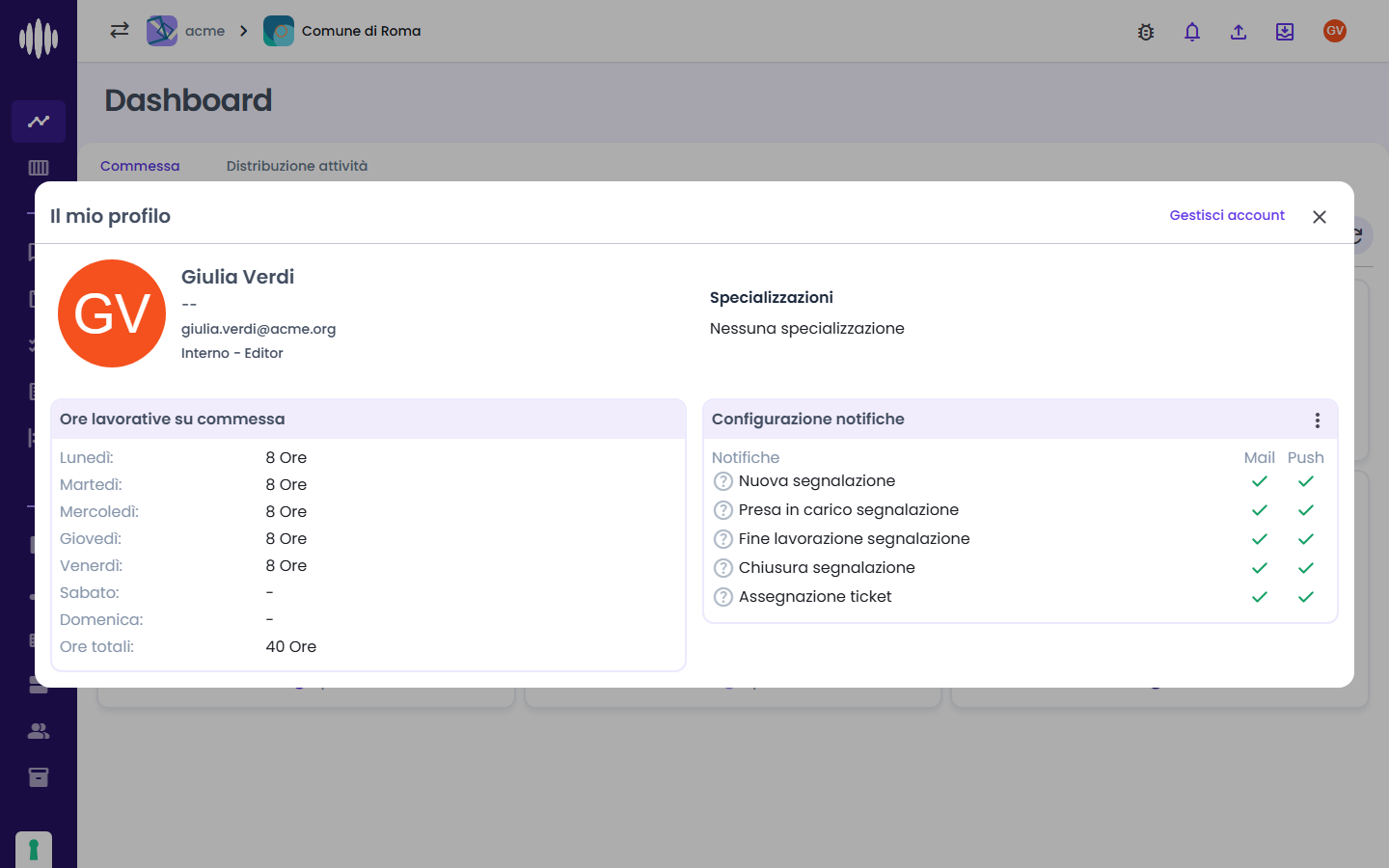The width and height of the screenshot is (1389, 868).
Task: Switch to the Commessa tab
Action: [140, 166]
